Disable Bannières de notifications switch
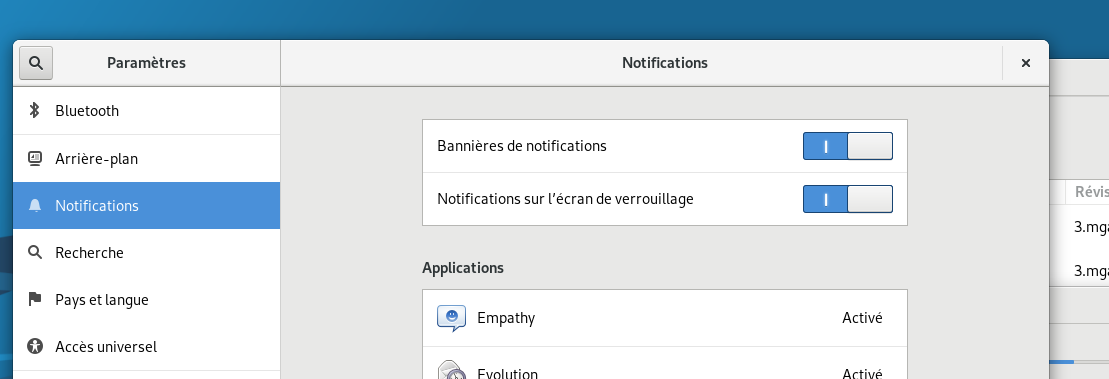 tap(847, 146)
